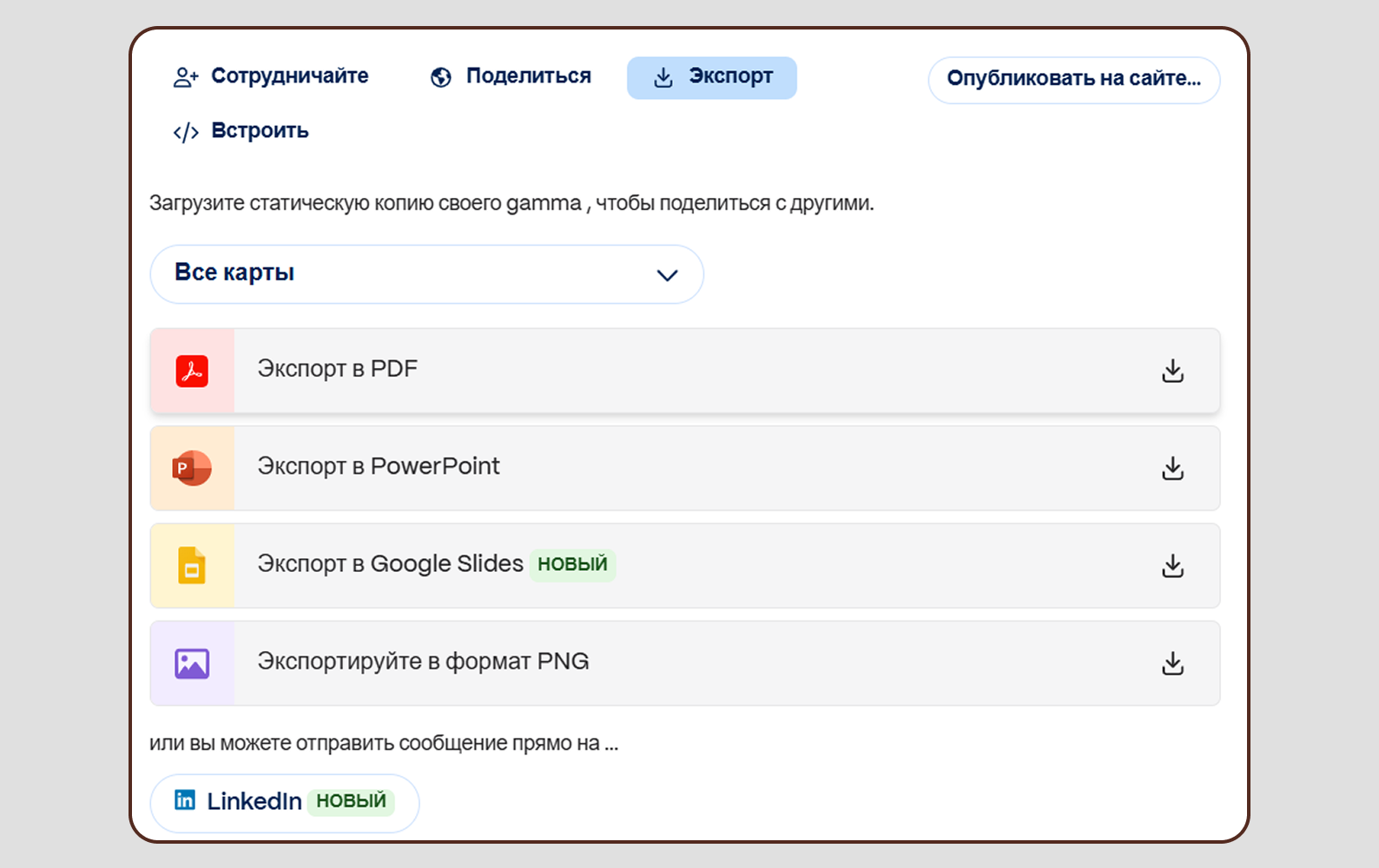This screenshot has height=868, width=1379.
Task: Click the PowerPoint logo icon
Action: tap(192, 468)
